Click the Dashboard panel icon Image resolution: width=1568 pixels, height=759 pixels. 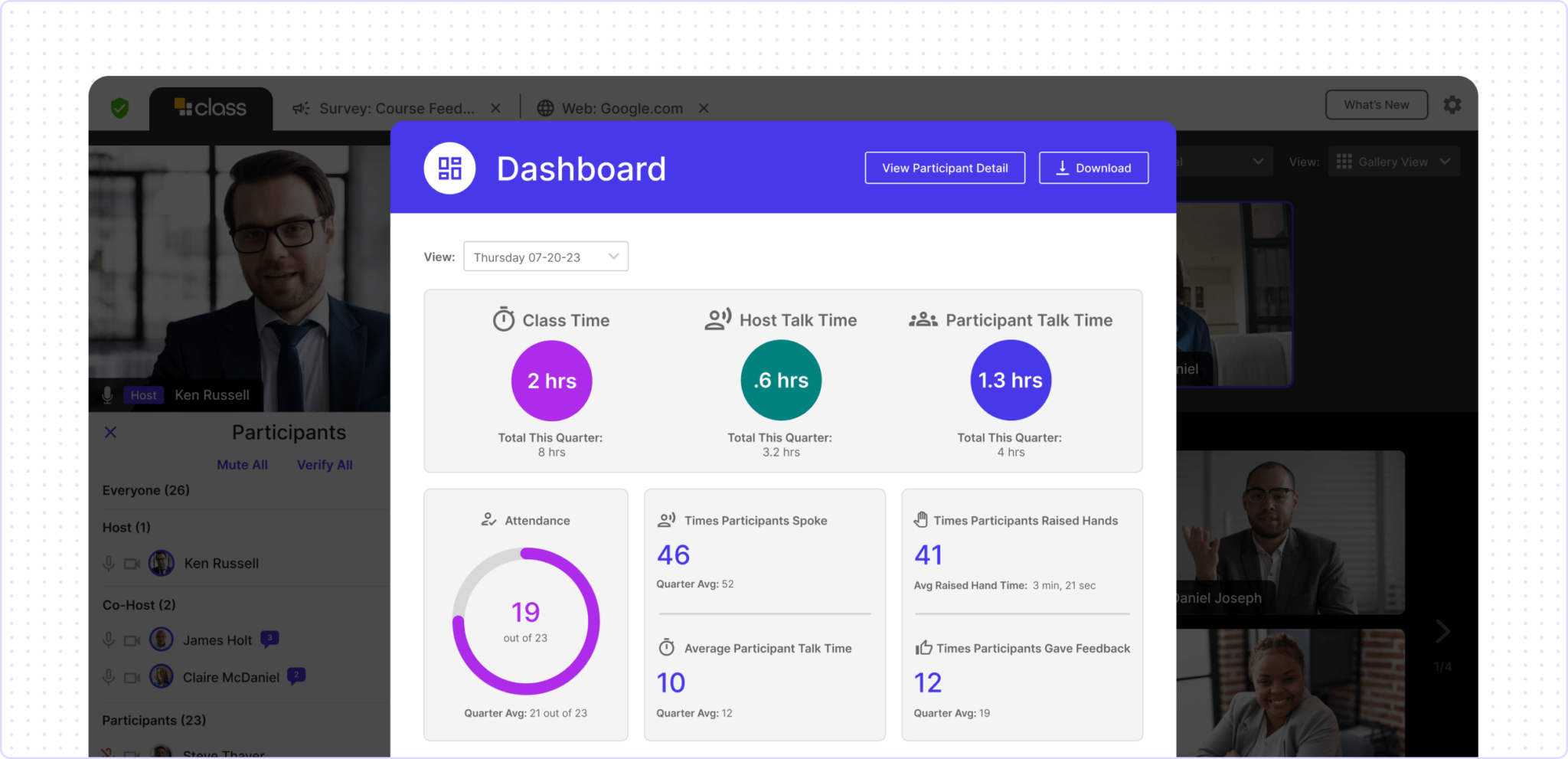click(x=449, y=168)
